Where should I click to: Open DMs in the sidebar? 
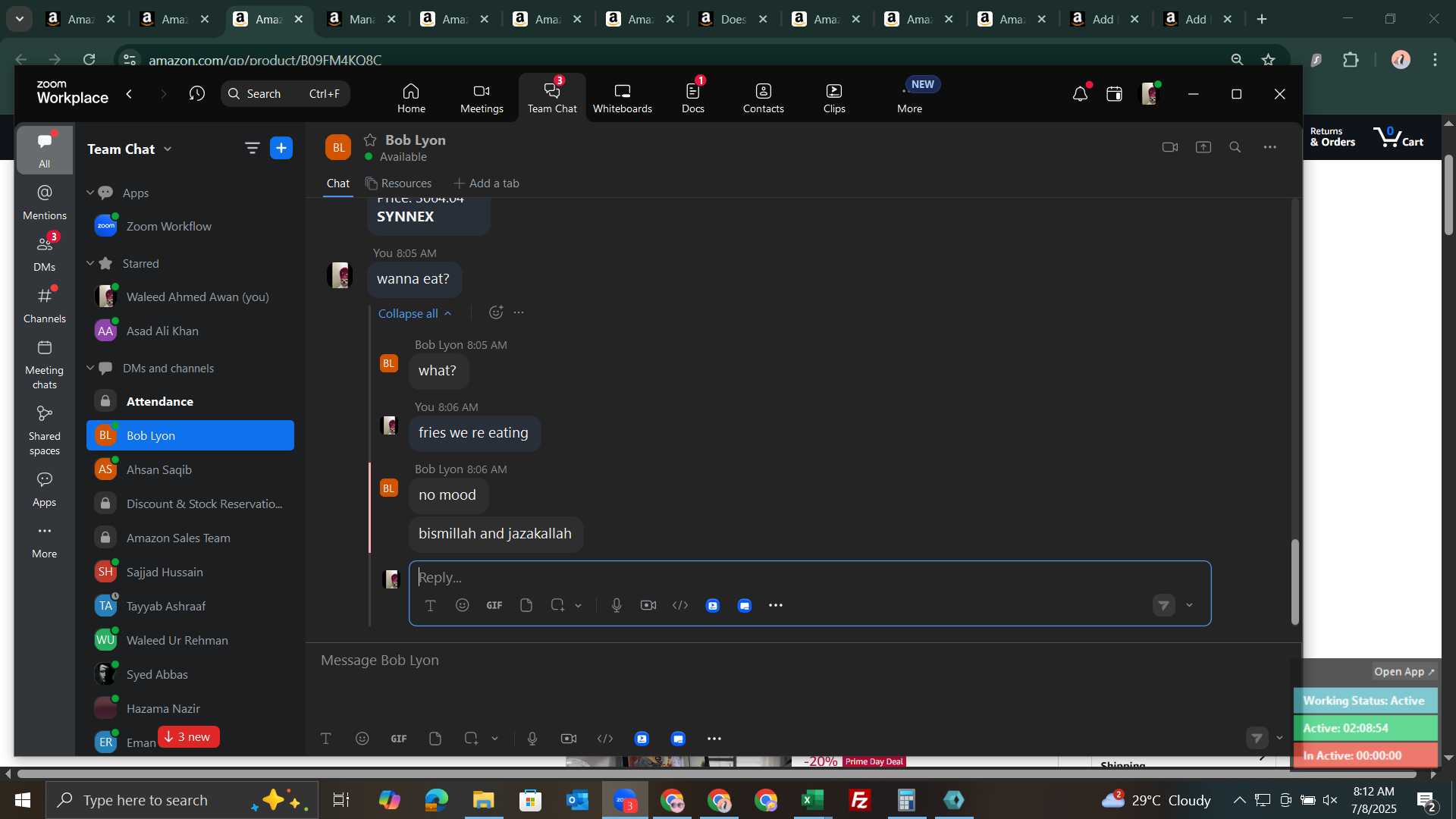click(45, 254)
